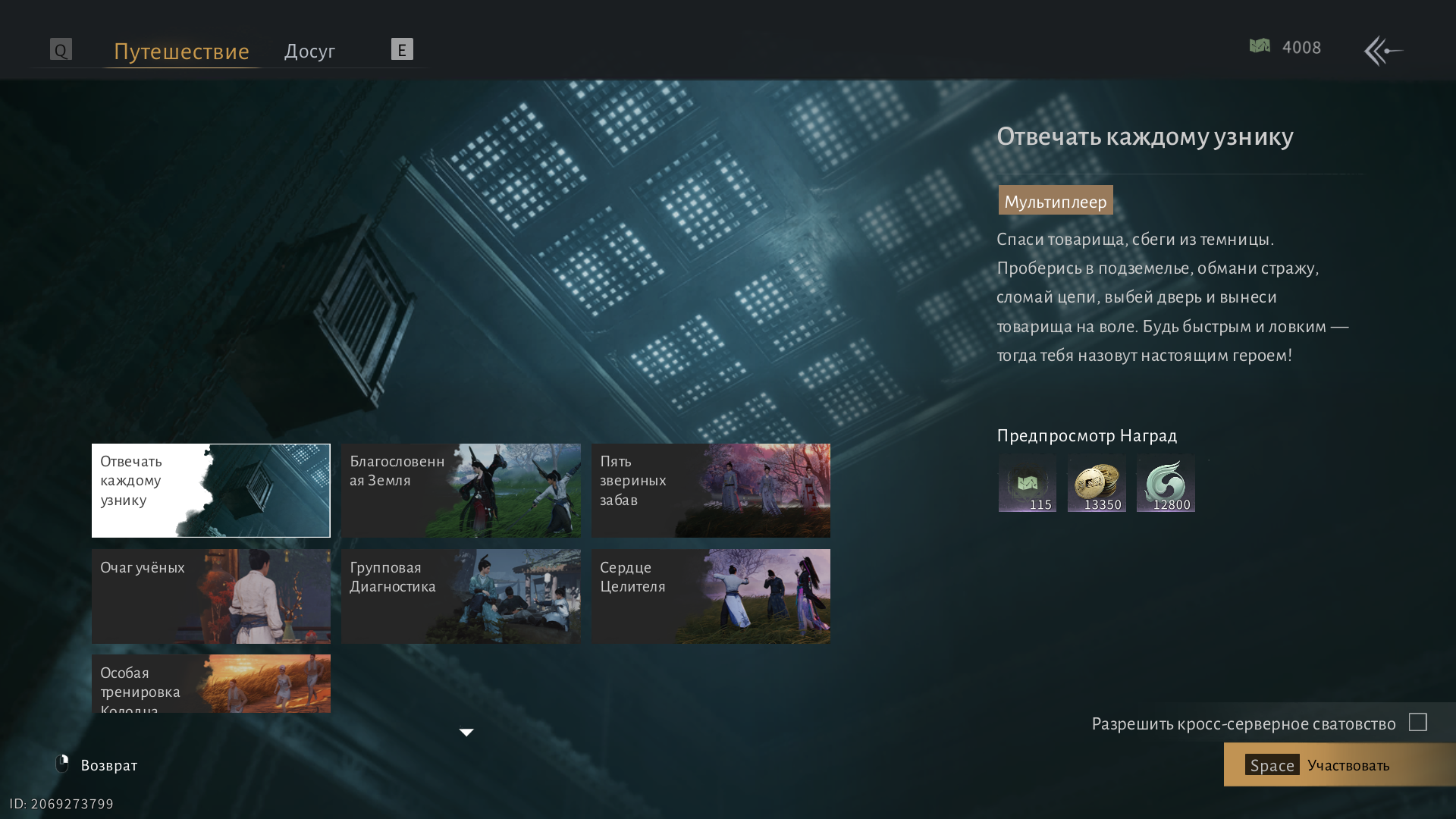Viewport: 1456px width, 819px height.
Task: Switch to the Путешествие tab
Action: pos(181,51)
